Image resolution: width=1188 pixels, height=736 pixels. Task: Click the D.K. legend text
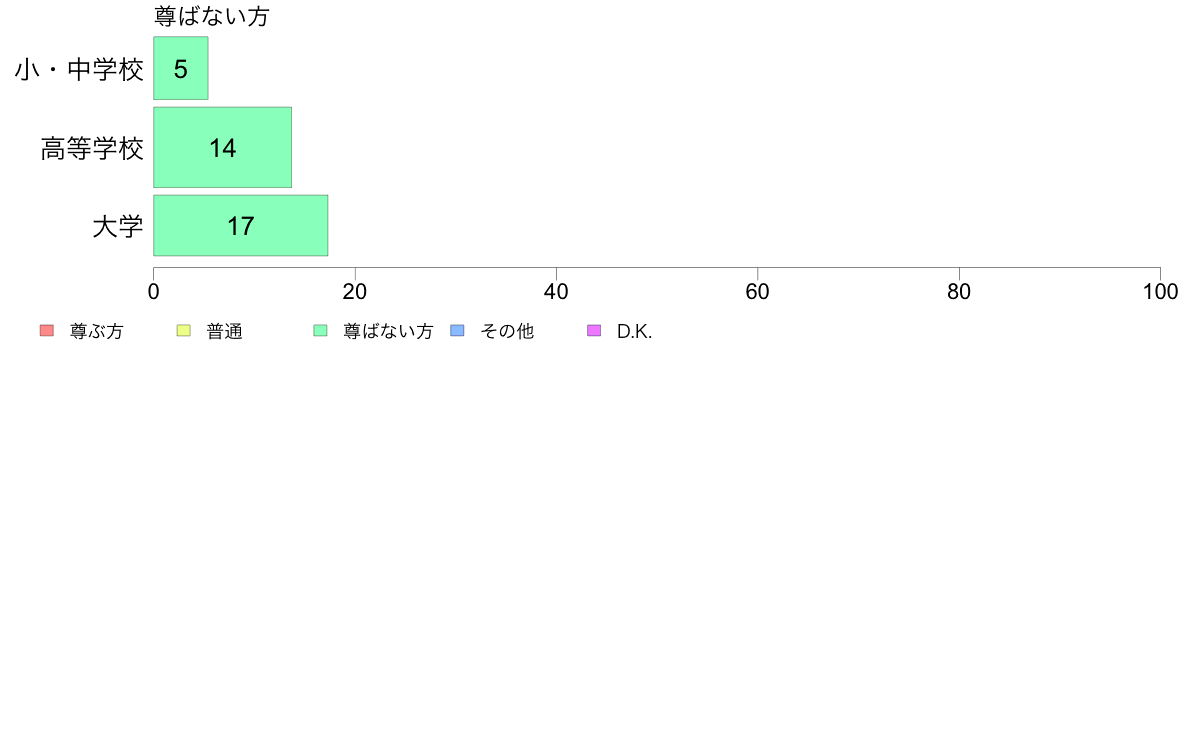point(634,331)
